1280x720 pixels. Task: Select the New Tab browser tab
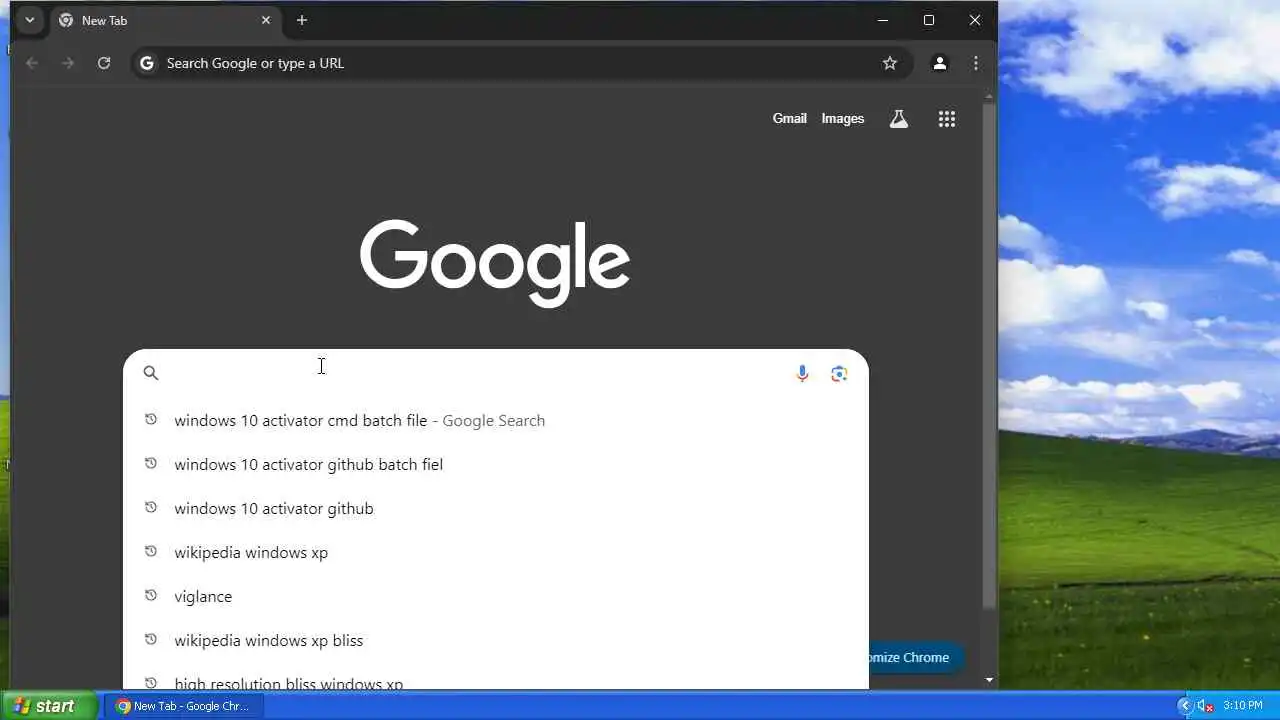click(x=165, y=20)
